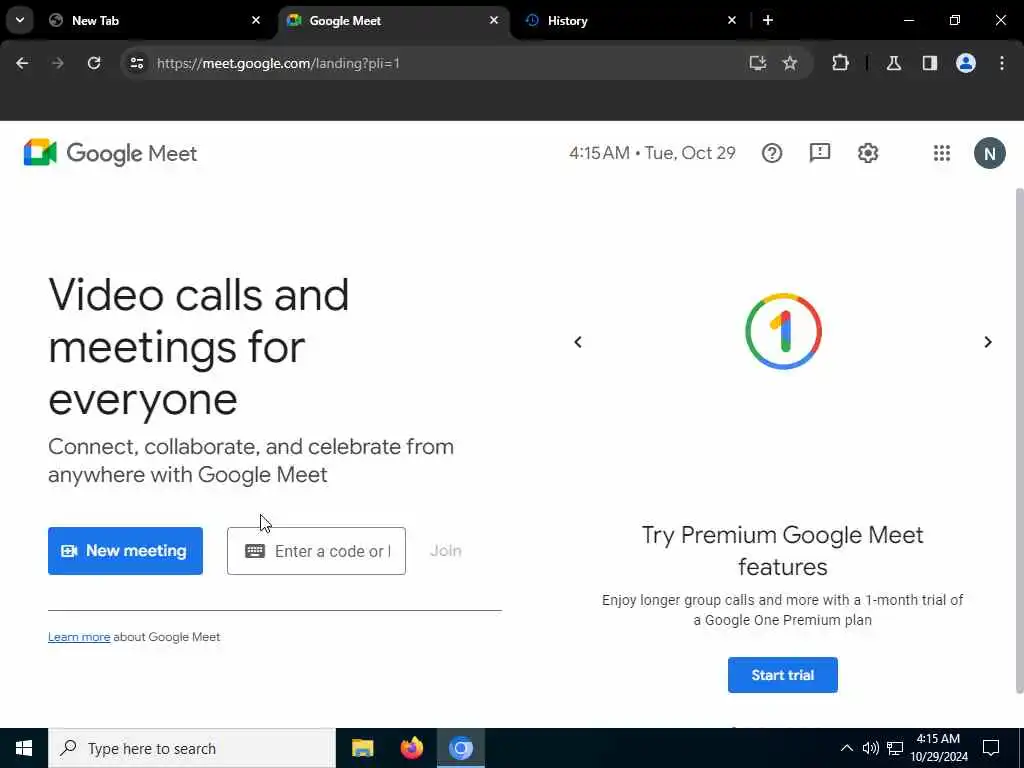Open Chrome Labs flask icon
The height and width of the screenshot is (768, 1024).
[893, 63]
